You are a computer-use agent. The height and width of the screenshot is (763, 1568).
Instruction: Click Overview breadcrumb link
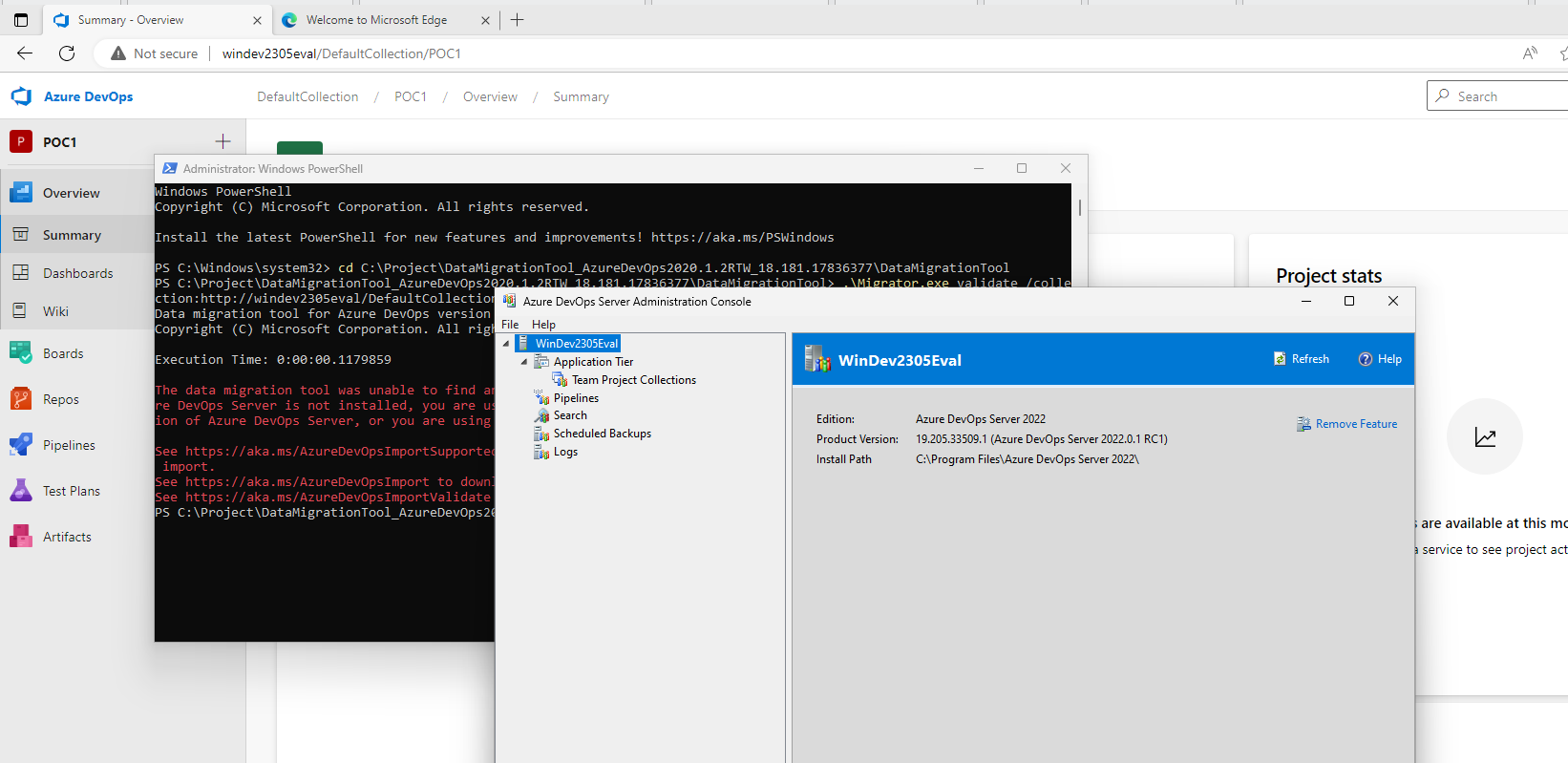[490, 96]
